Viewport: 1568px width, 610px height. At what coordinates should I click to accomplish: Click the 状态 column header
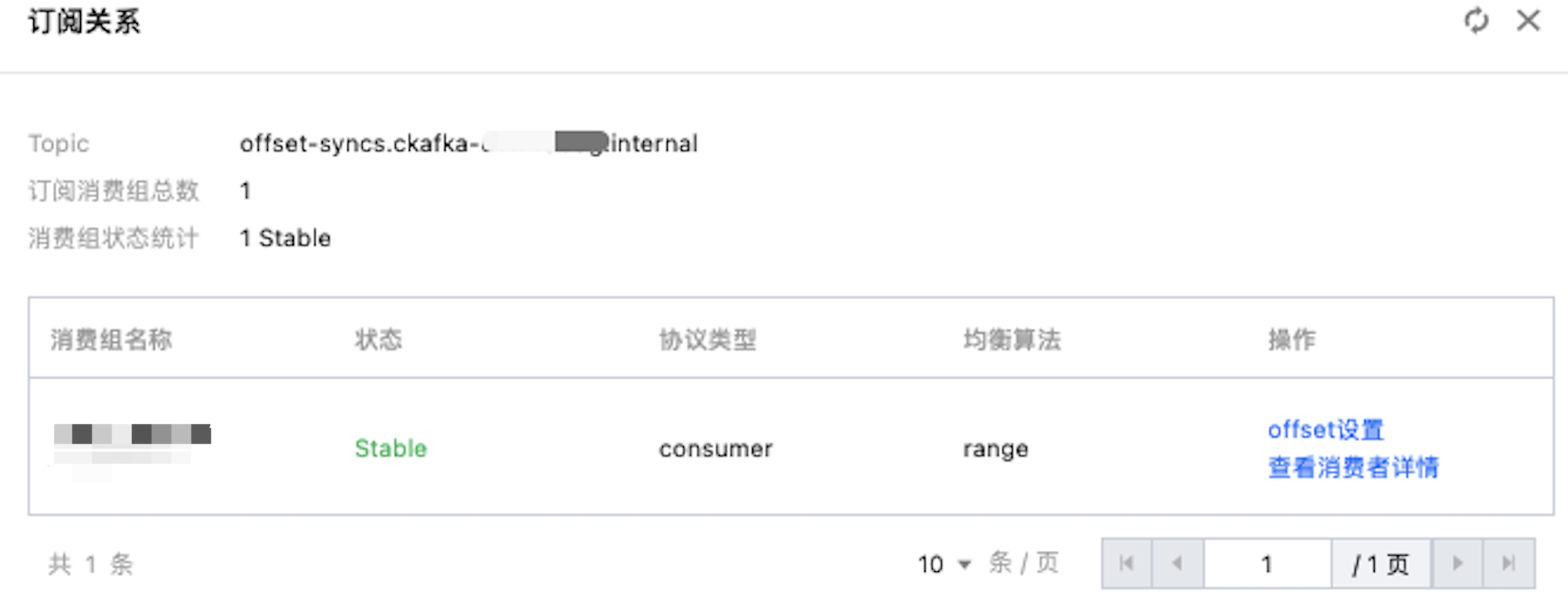tap(378, 339)
